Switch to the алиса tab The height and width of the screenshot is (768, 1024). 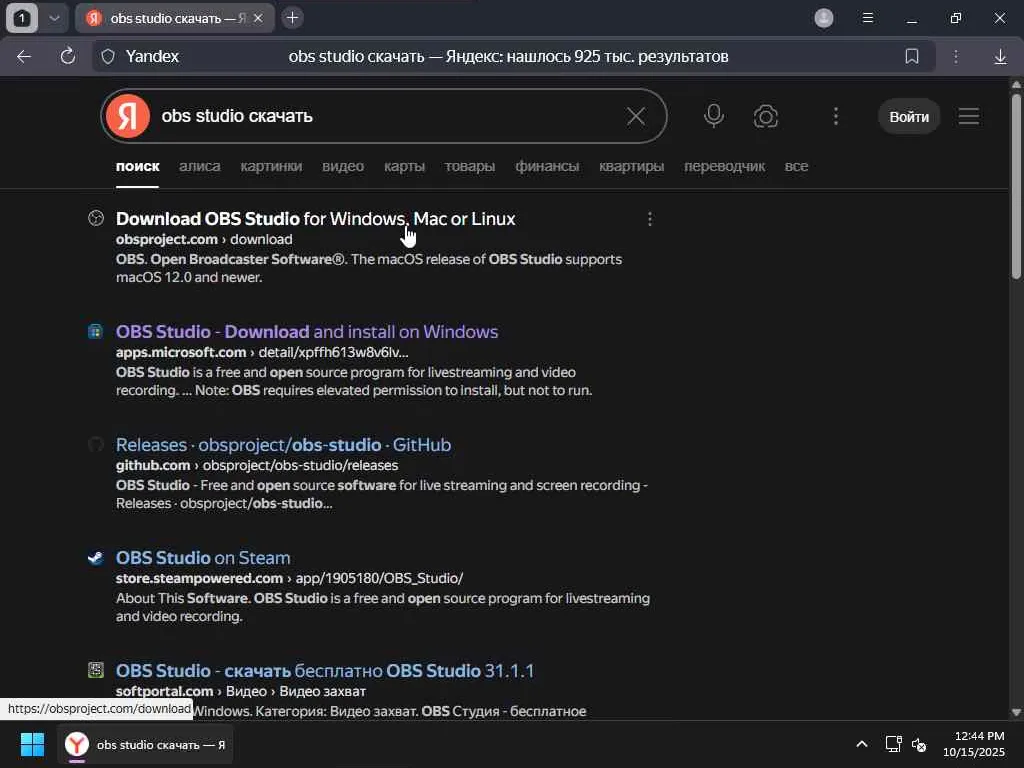199,167
